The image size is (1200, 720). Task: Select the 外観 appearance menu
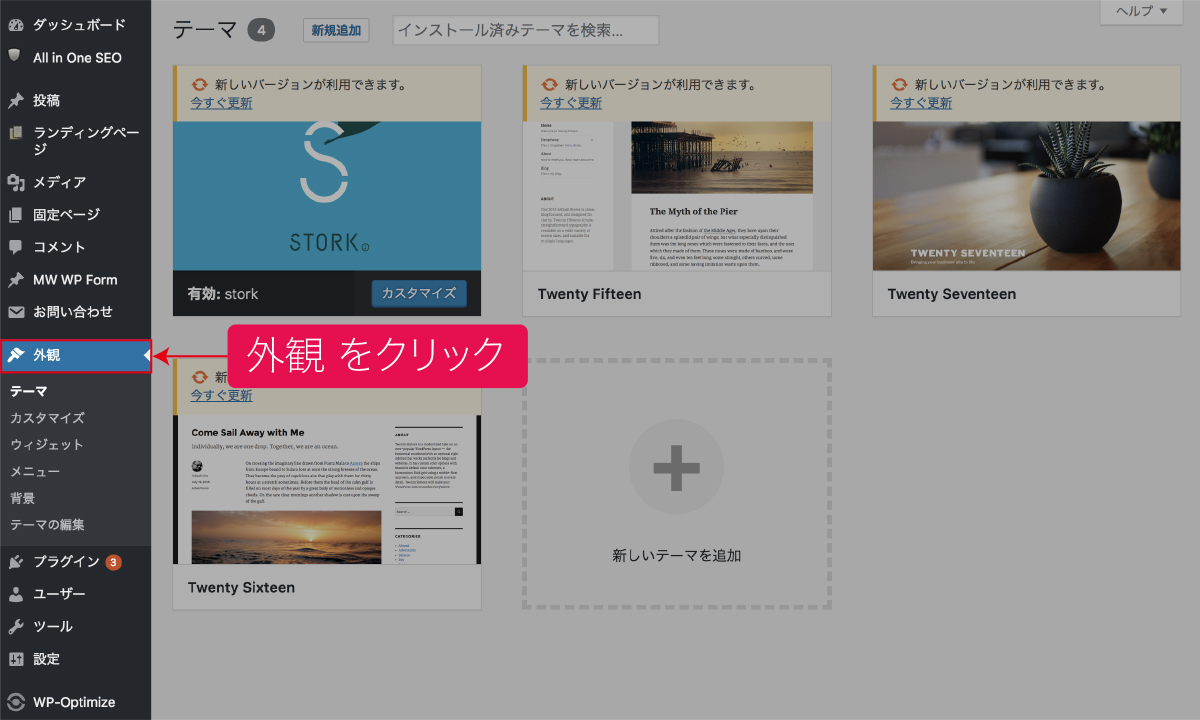pyautogui.click(x=76, y=355)
